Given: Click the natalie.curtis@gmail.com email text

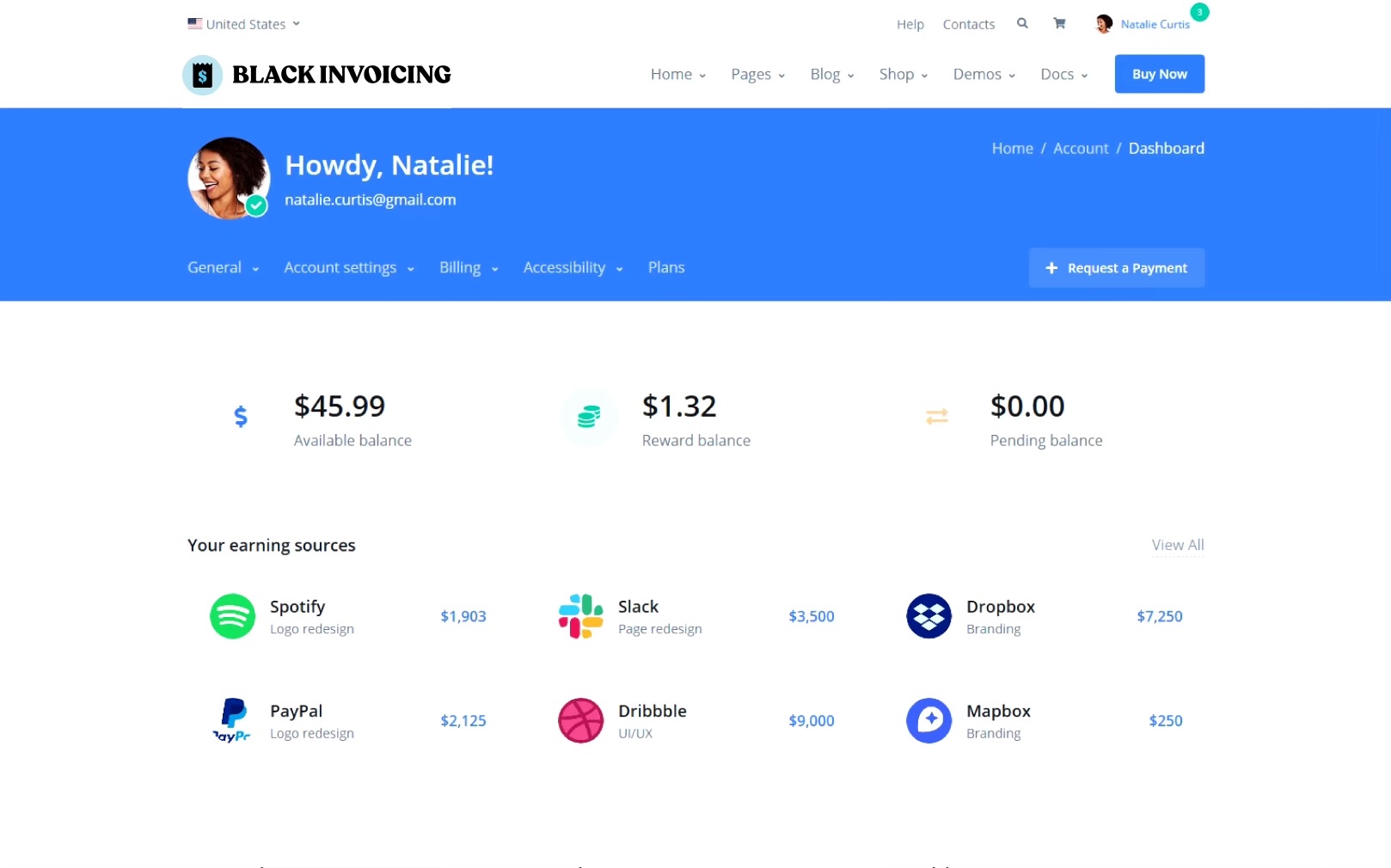Looking at the screenshot, I should pos(371,200).
